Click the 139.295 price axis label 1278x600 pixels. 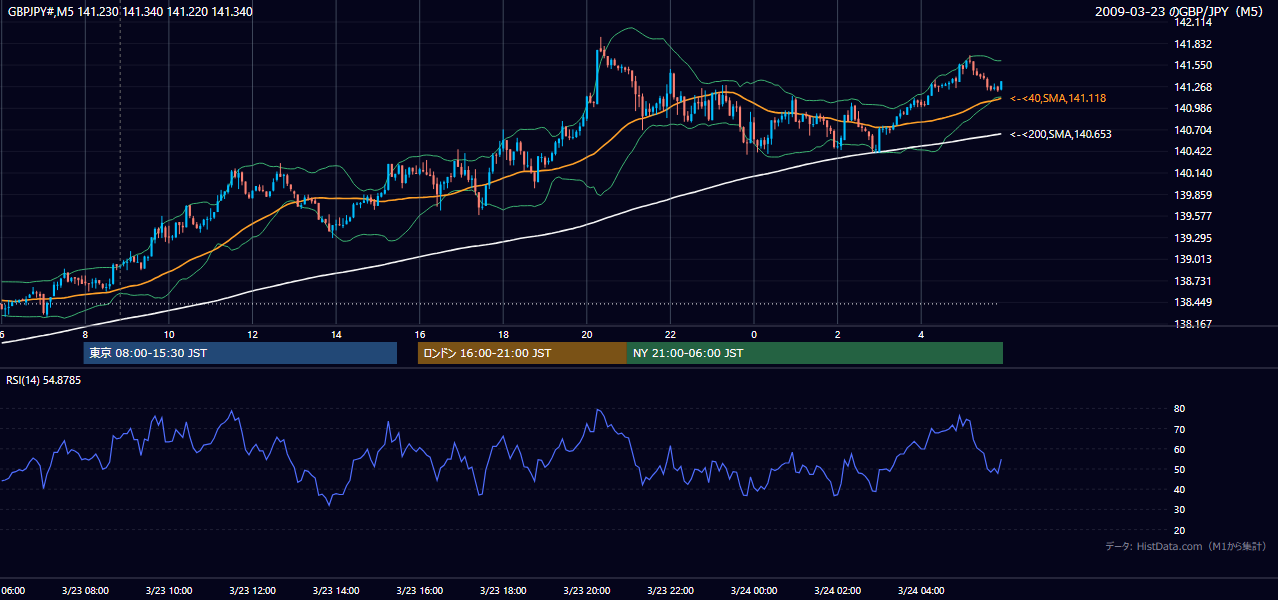(1193, 238)
